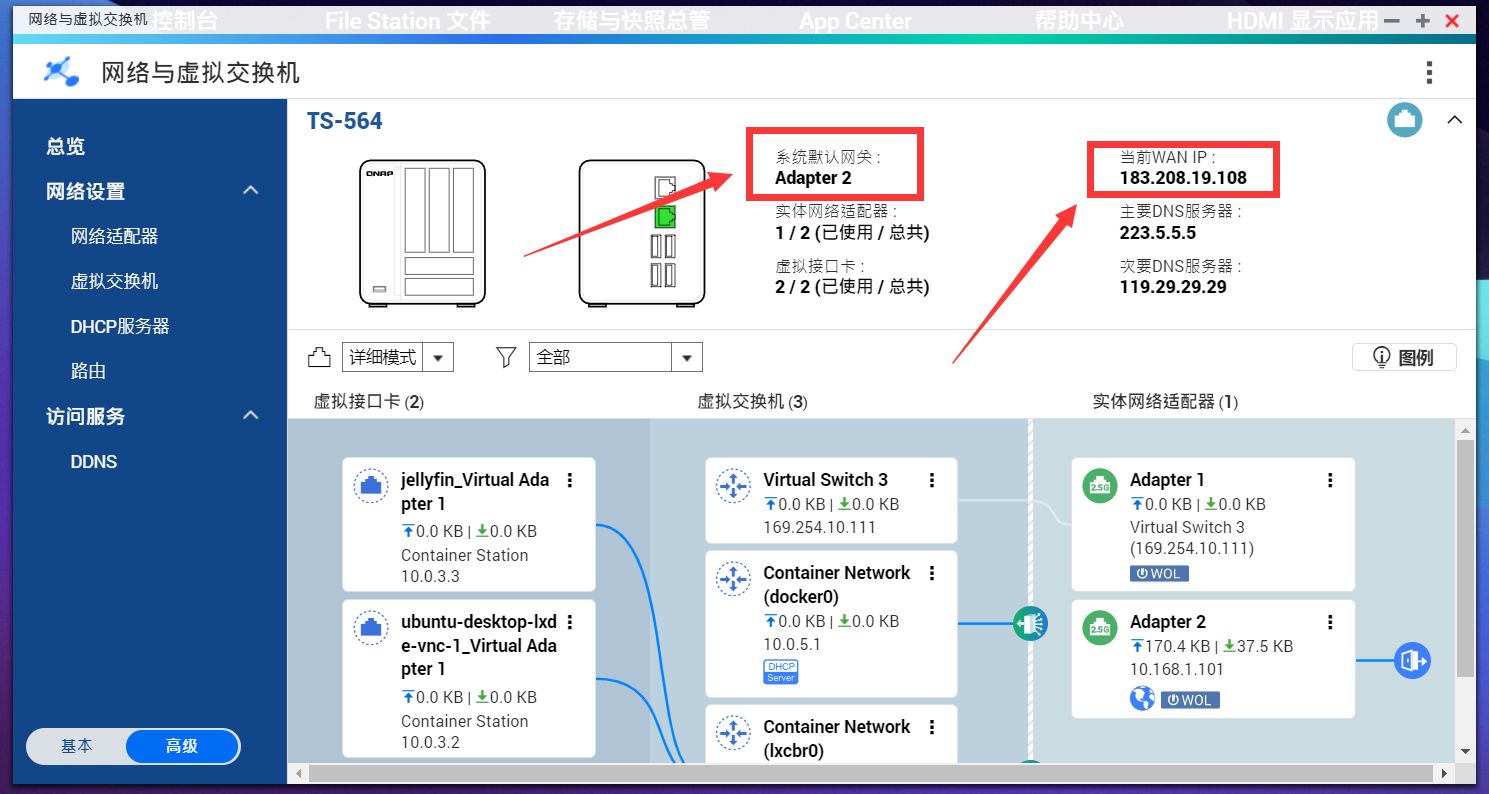
Task: Click the WOL badge under Adapter 2
Action: coord(1190,700)
